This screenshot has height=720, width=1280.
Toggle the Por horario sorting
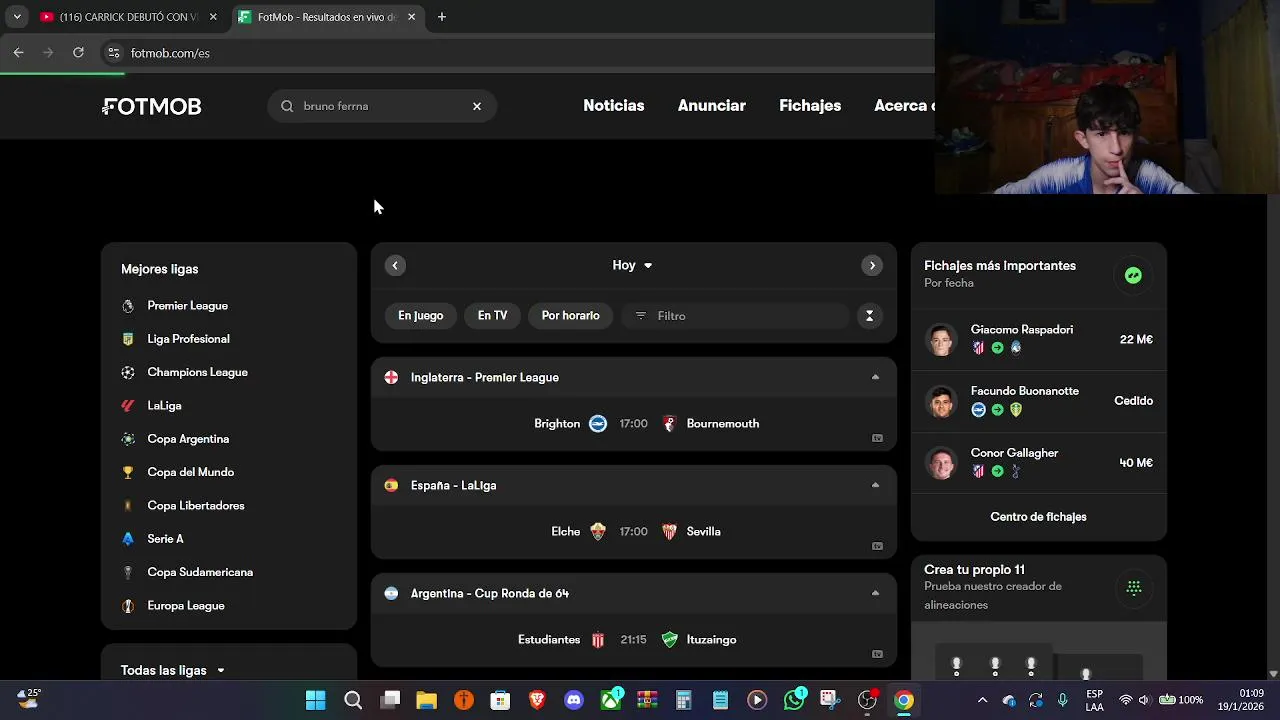pos(571,315)
